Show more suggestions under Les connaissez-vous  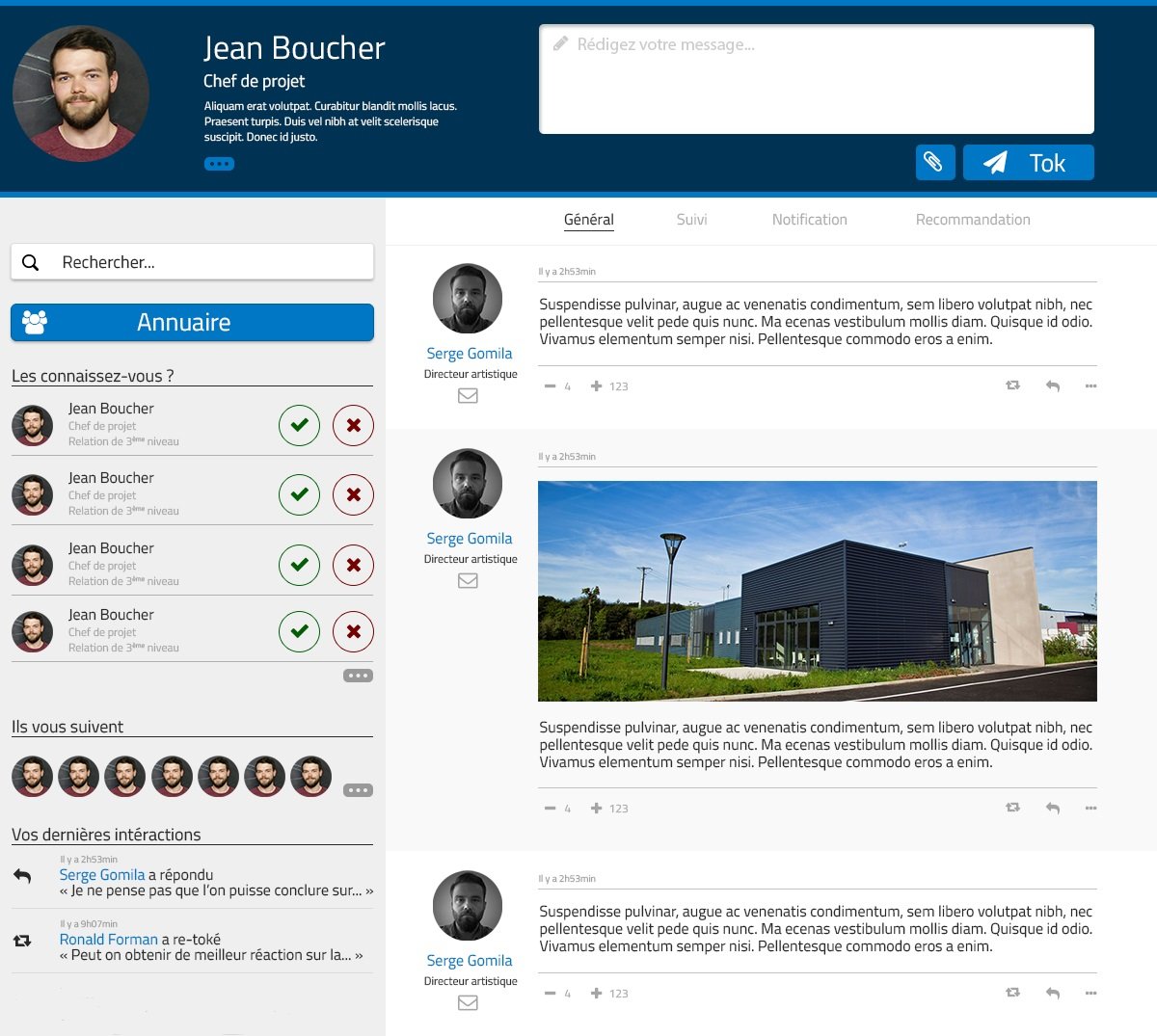[x=358, y=676]
